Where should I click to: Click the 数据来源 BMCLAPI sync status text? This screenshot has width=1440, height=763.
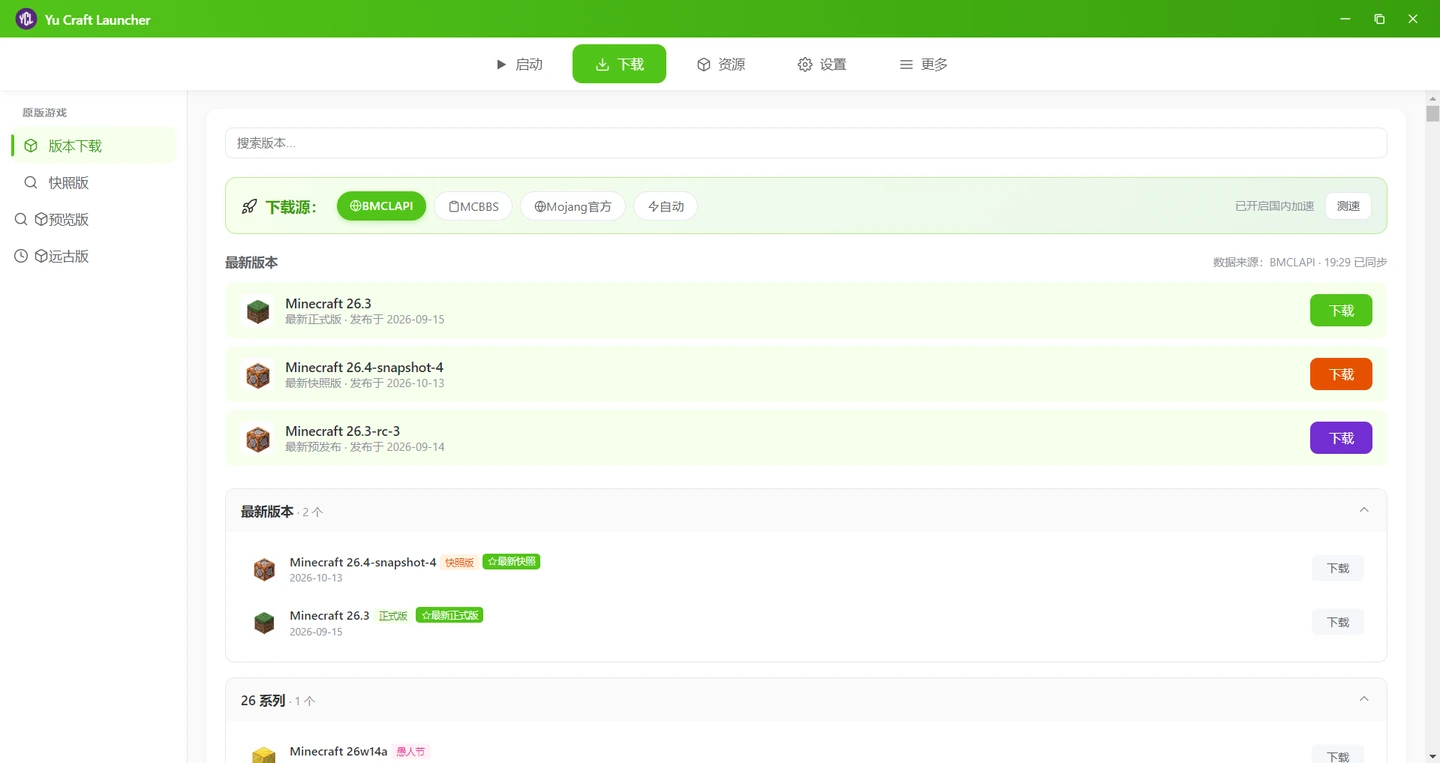pyautogui.click(x=1300, y=262)
